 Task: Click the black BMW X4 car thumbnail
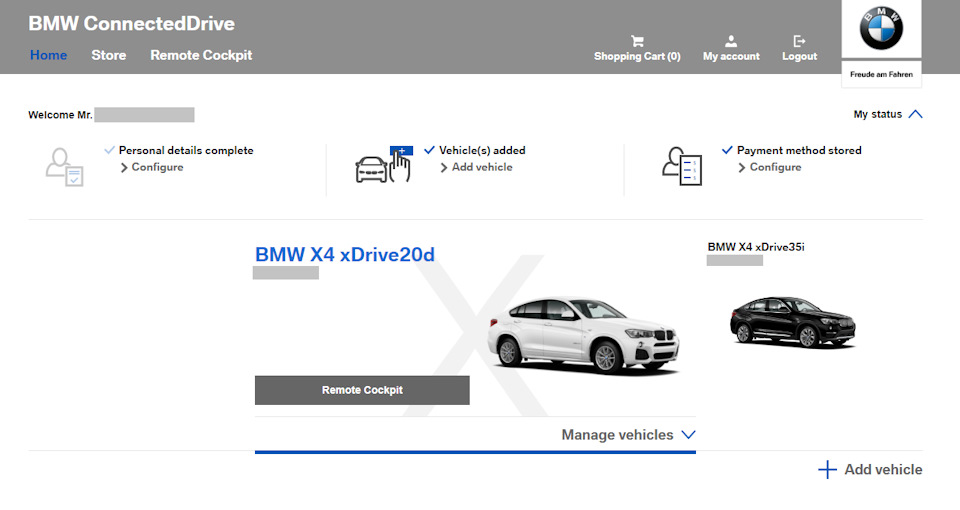coord(792,321)
